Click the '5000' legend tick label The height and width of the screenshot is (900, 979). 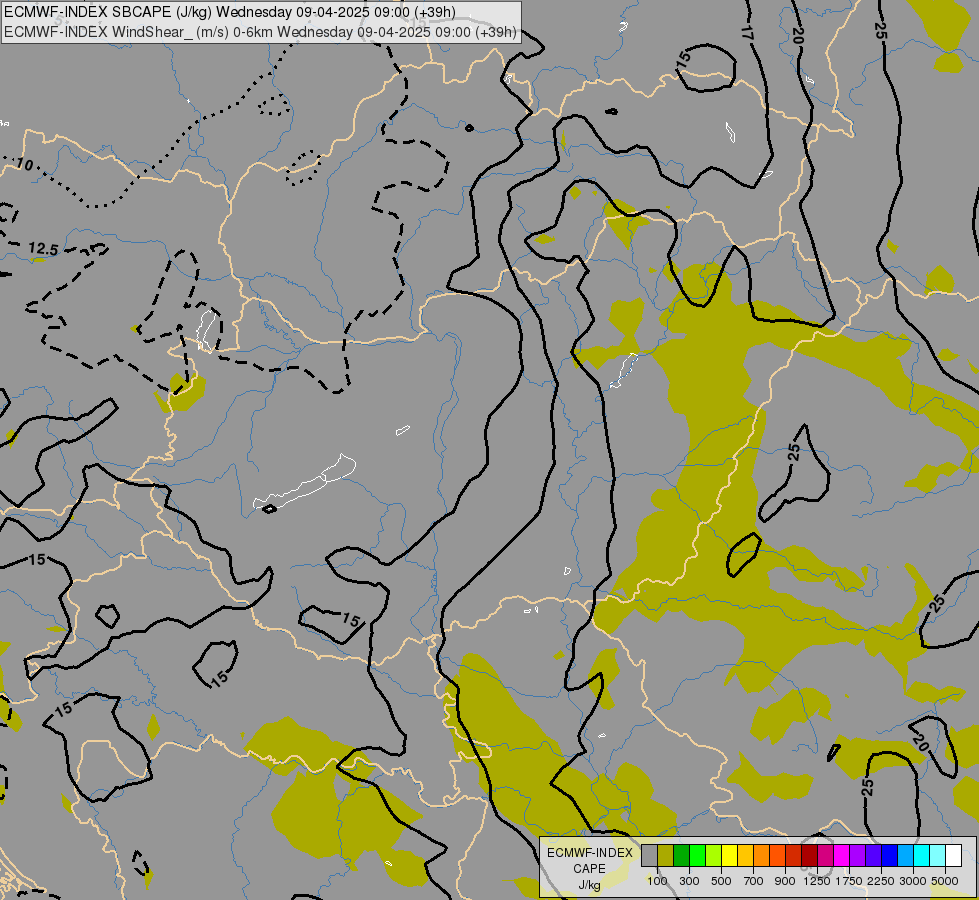pos(945,881)
